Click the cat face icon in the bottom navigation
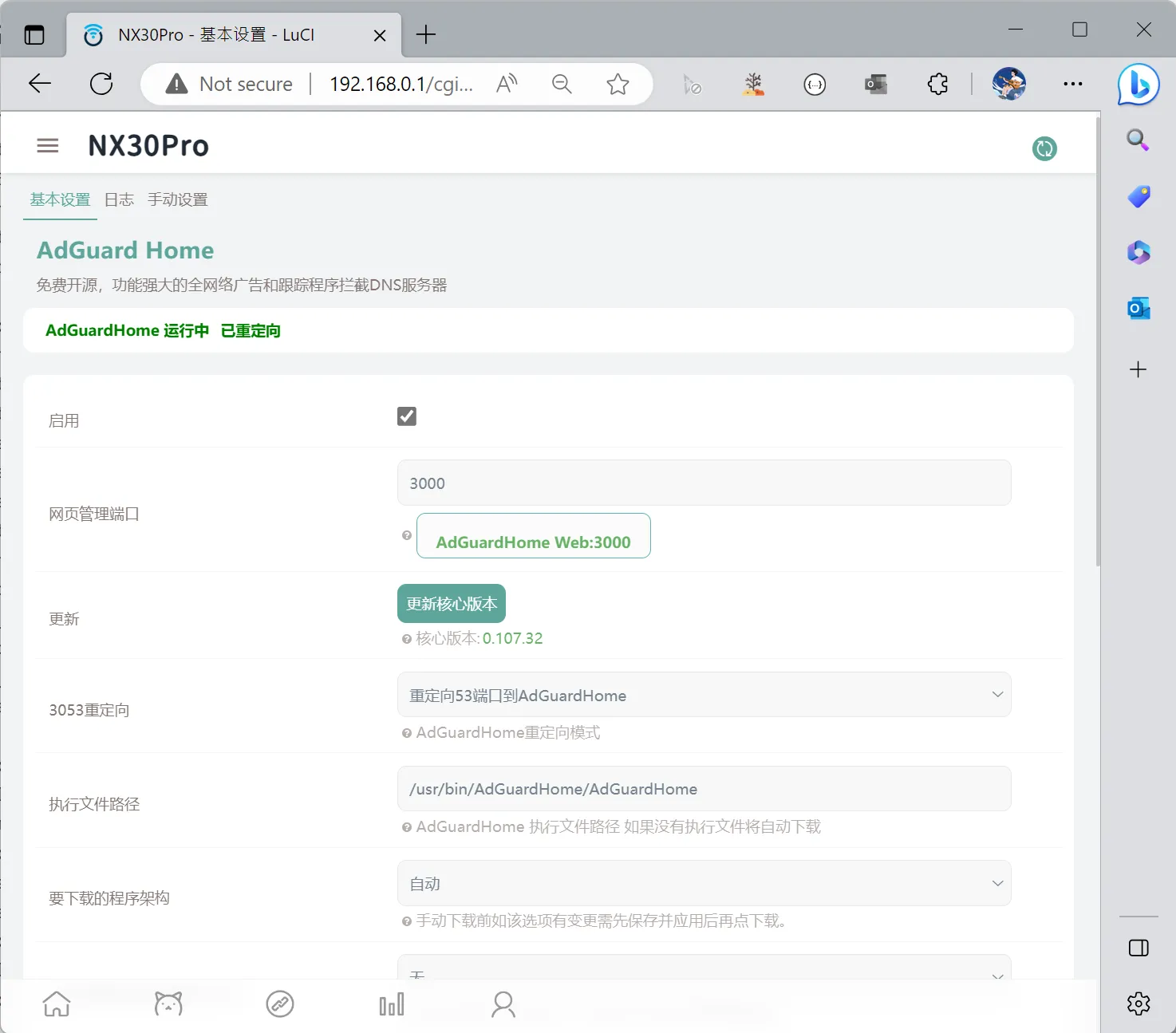Screen dimensions: 1176x1033 click(x=168, y=1003)
